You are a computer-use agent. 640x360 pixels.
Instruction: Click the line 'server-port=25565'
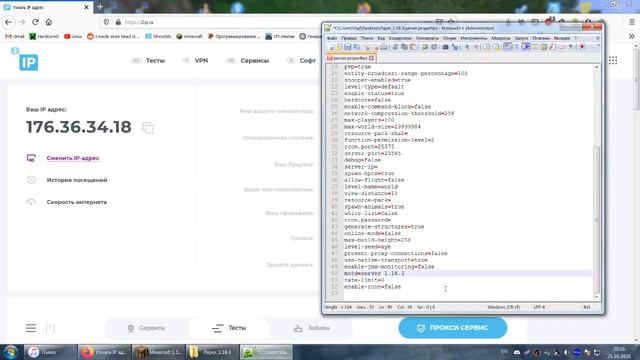[372, 153]
